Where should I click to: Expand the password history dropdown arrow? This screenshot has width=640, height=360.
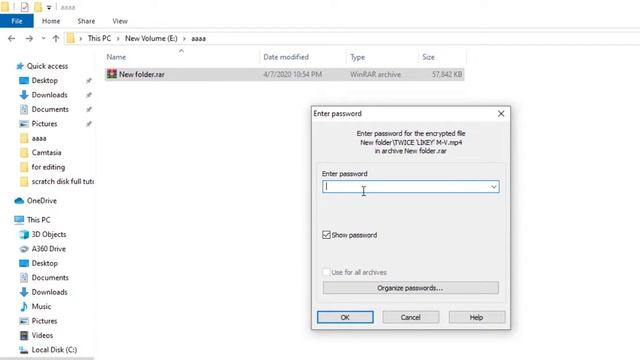click(x=494, y=187)
